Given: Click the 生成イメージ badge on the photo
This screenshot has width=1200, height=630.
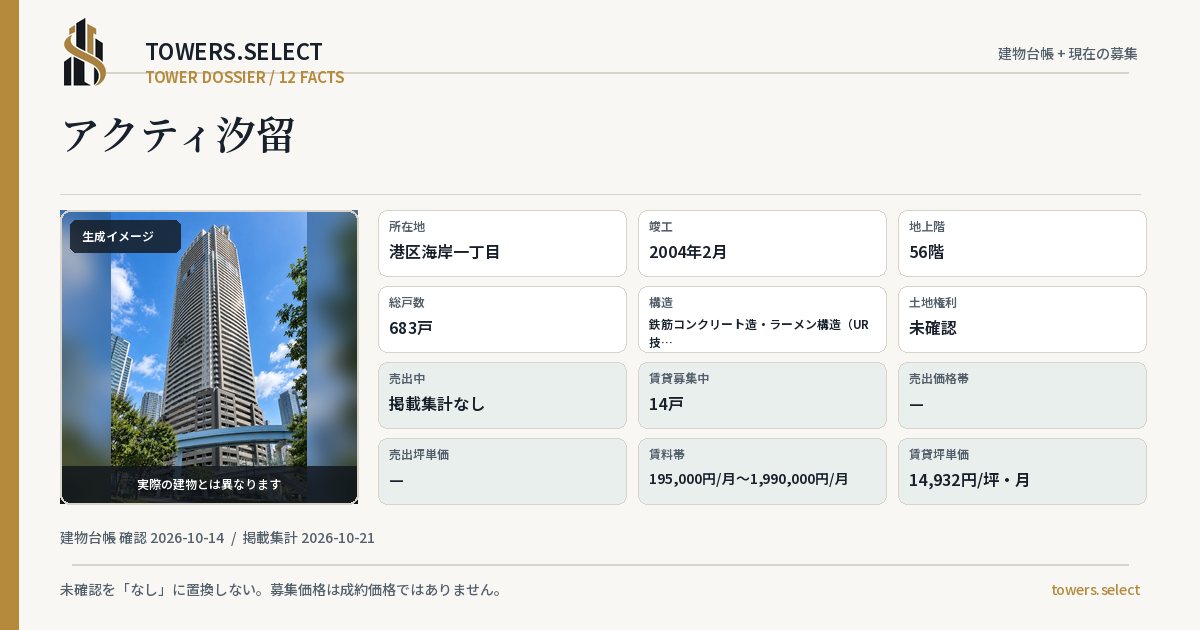Looking at the screenshot, I should coord(125,237).
